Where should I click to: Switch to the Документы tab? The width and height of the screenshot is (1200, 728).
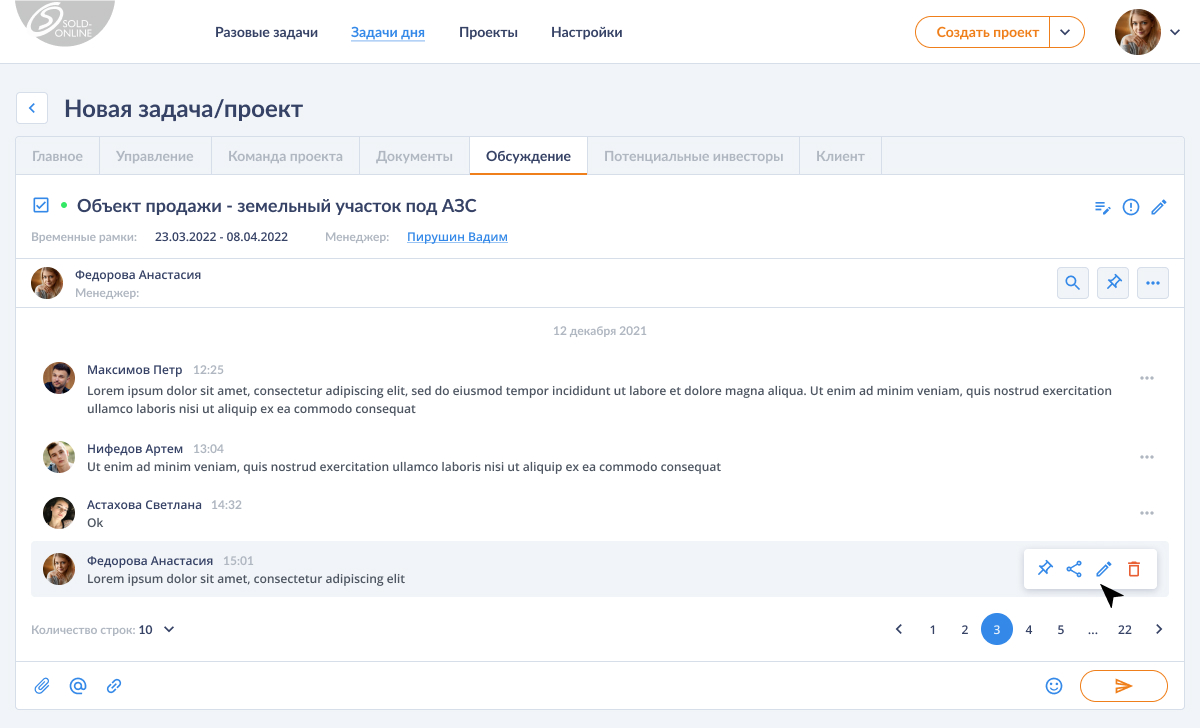pos(414,156)
